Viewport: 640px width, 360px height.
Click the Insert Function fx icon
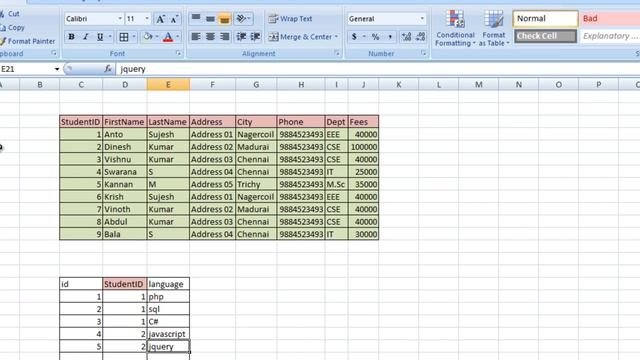[108, 69]
